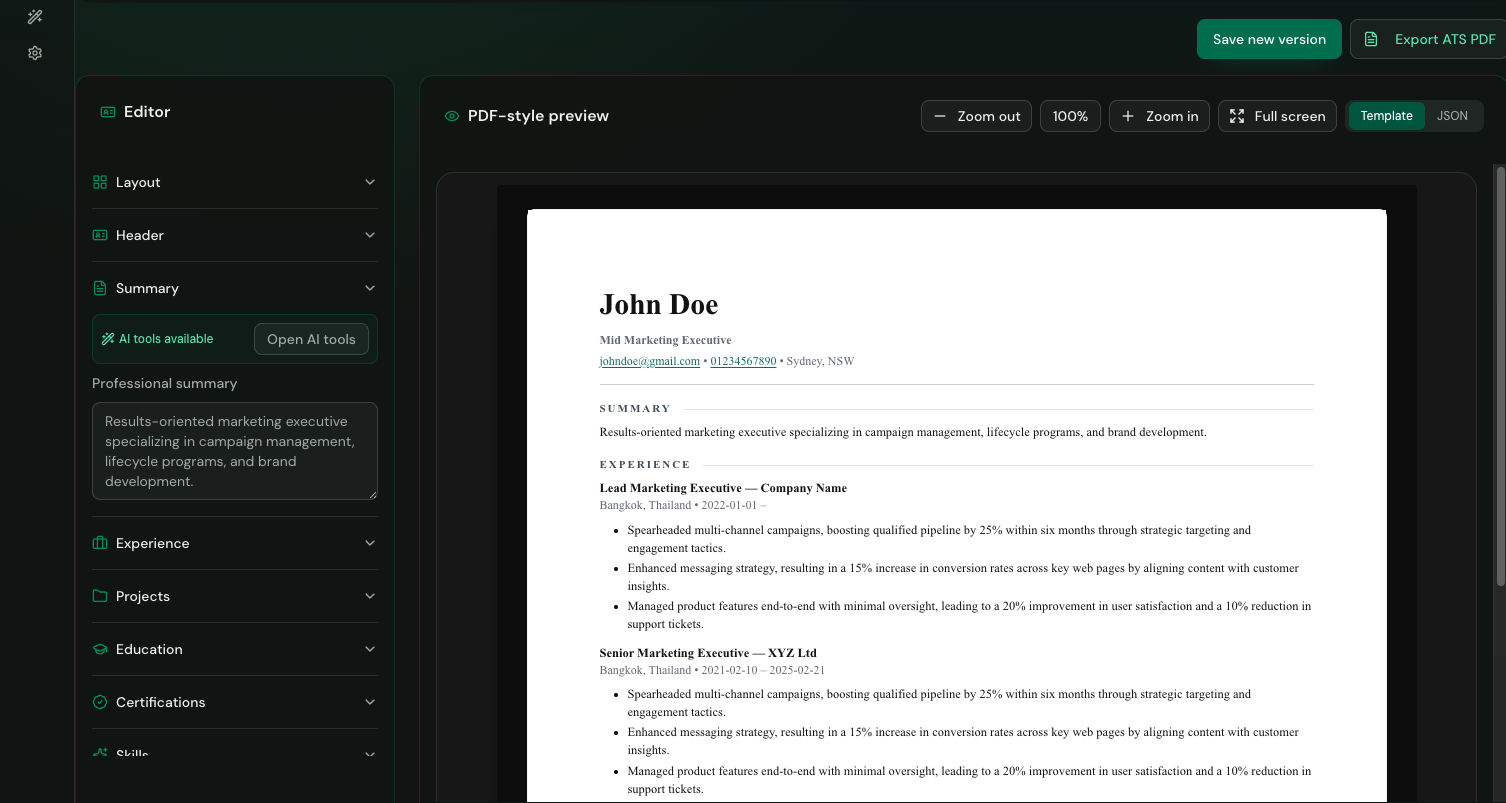Image resolution: width=1506 pixels, height=803 pixels.
Task: Click the Editor panel icon
Action: tap(108, 111)
